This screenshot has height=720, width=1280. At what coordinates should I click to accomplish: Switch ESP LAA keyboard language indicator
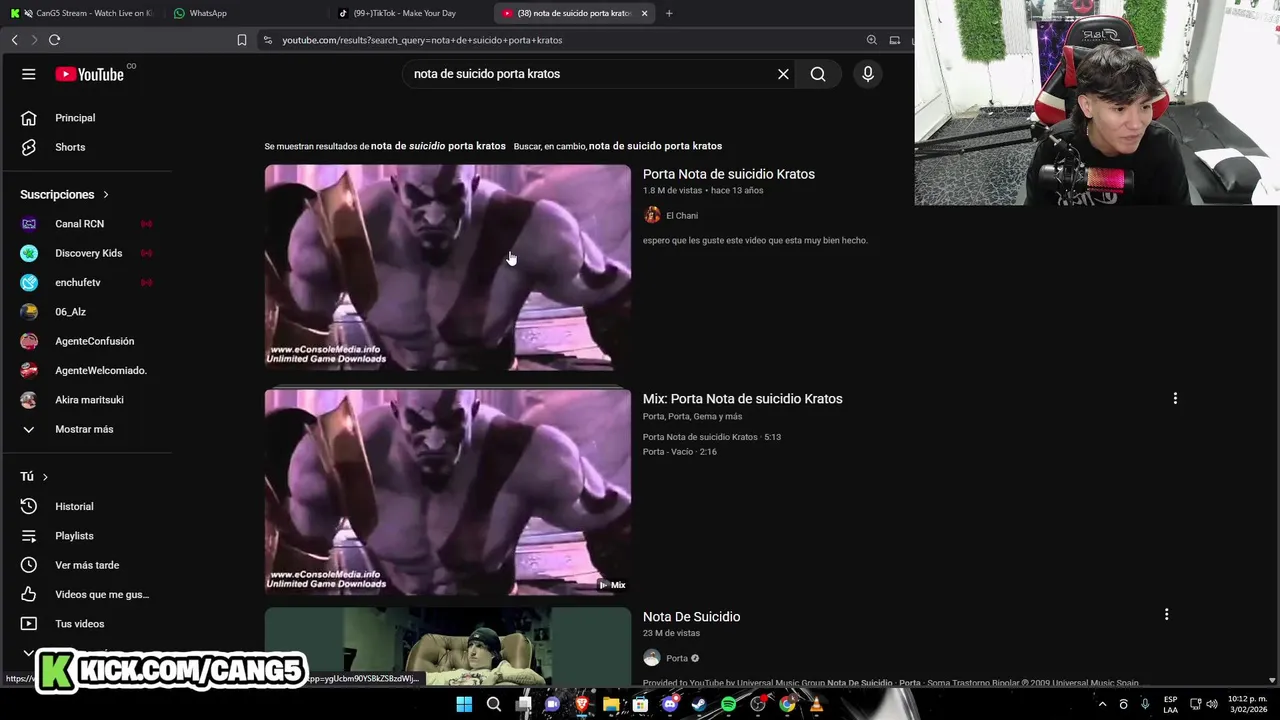pyautogui.click(x=1170, y=704)
